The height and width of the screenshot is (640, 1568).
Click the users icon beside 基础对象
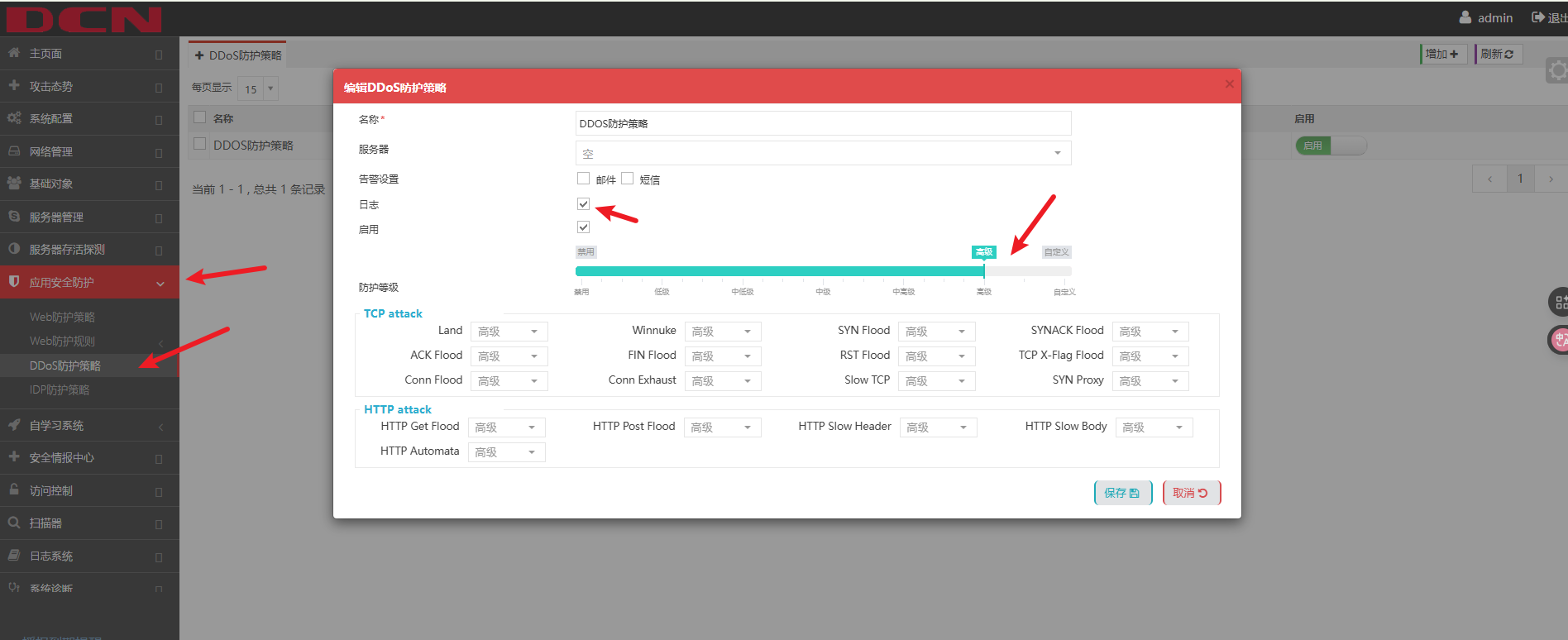(14, 183)
